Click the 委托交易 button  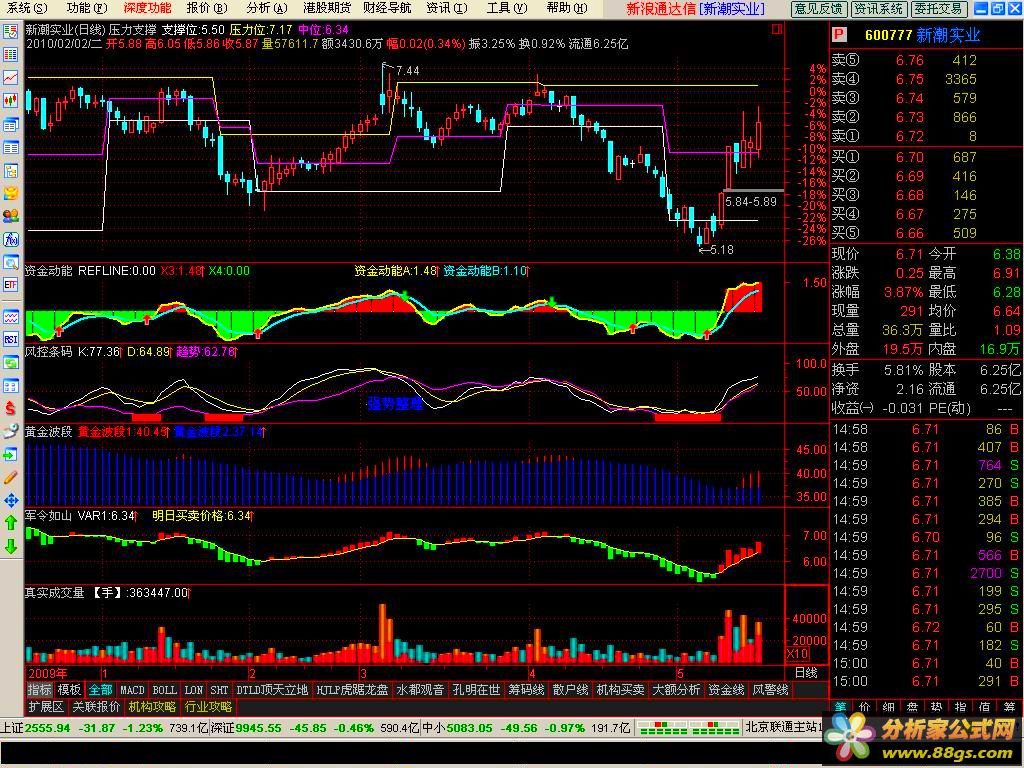point(938,8)
